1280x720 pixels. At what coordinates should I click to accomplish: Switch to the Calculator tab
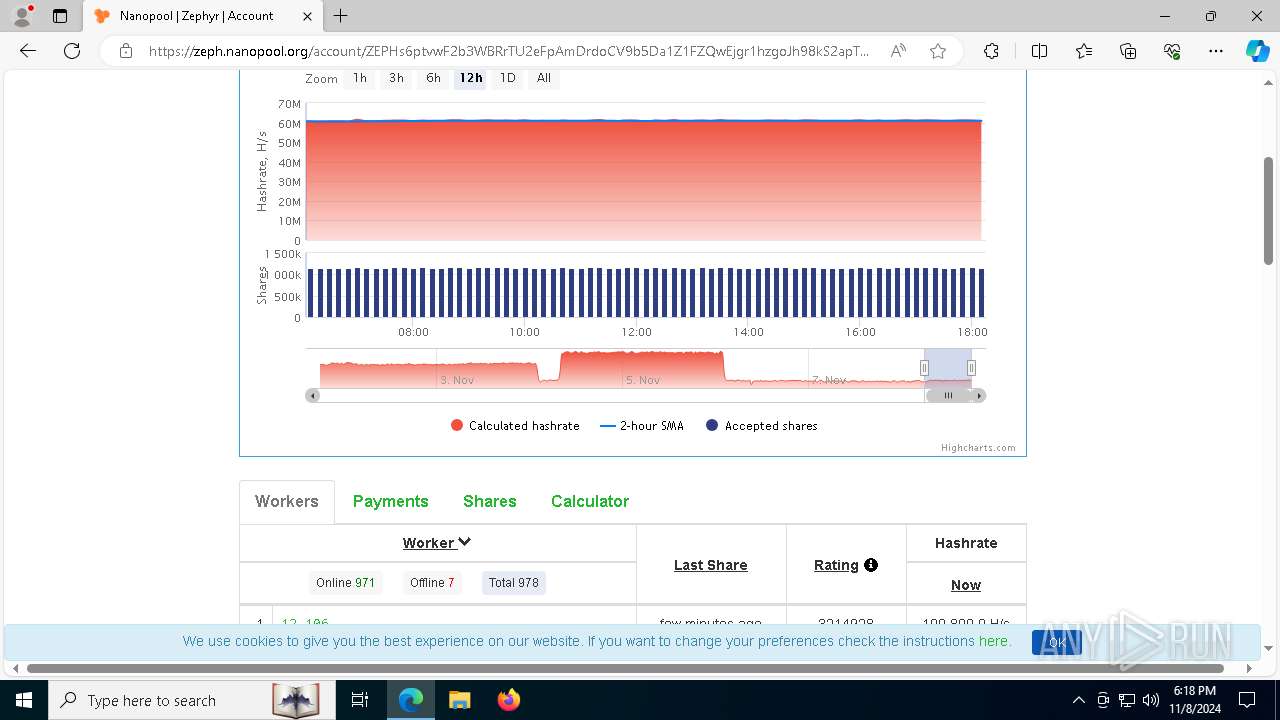point(590,502)
